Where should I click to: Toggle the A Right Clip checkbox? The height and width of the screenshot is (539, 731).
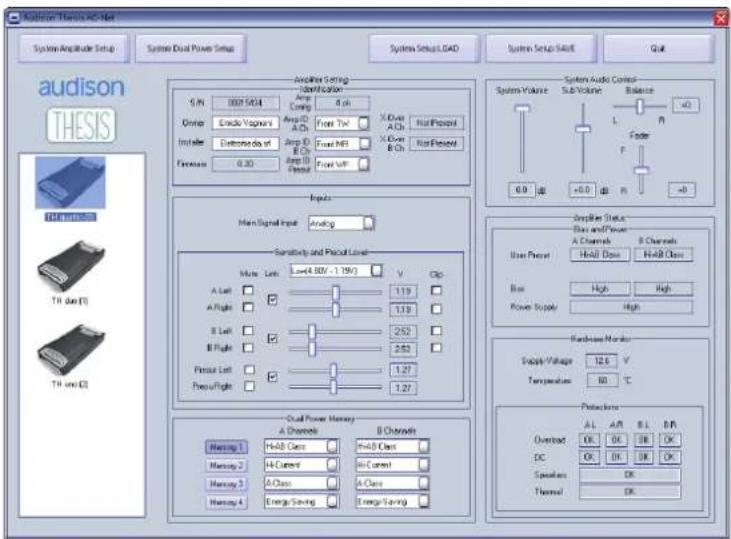click(x=436, y=309)
